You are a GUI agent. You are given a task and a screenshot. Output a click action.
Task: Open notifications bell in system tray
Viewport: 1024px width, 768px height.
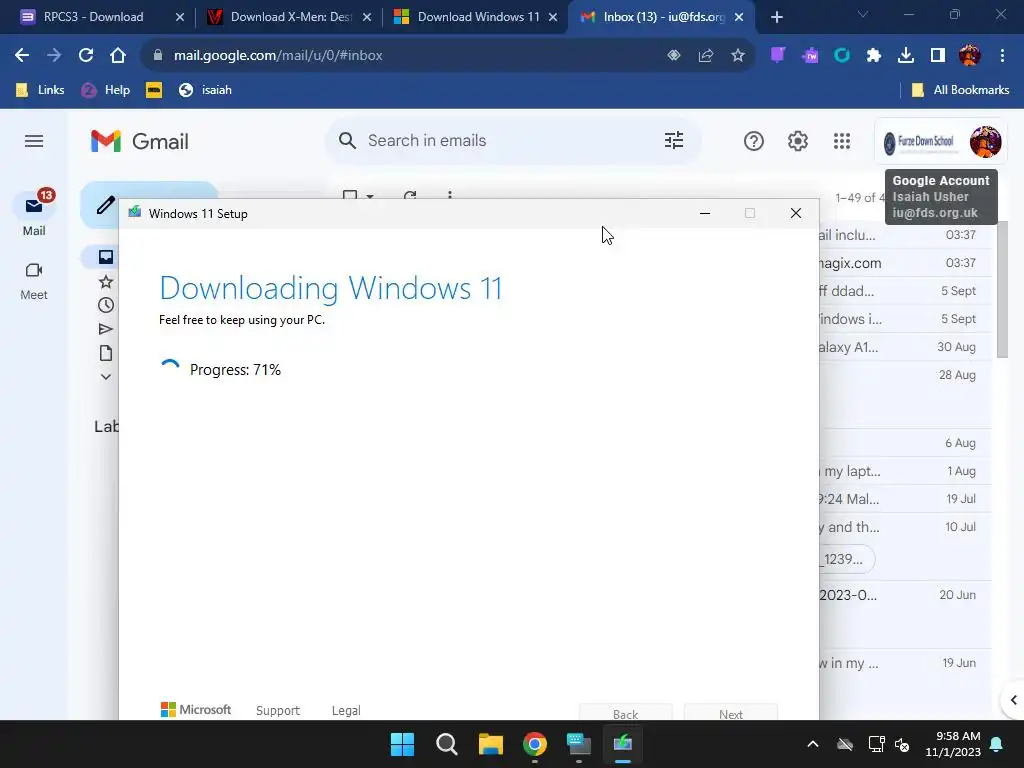[x=997, y=744]
